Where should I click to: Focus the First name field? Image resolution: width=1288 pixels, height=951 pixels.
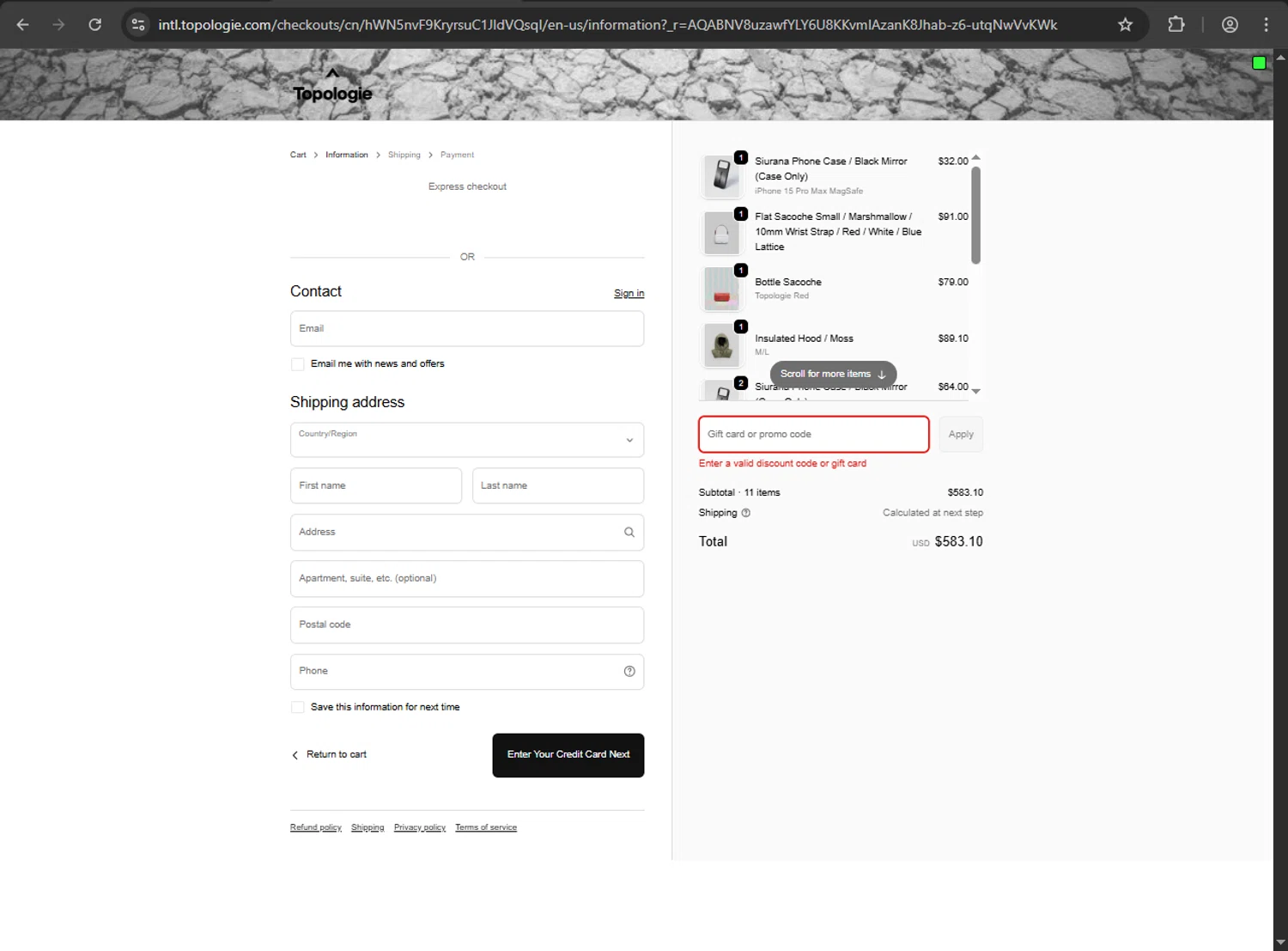click(376, 486)
